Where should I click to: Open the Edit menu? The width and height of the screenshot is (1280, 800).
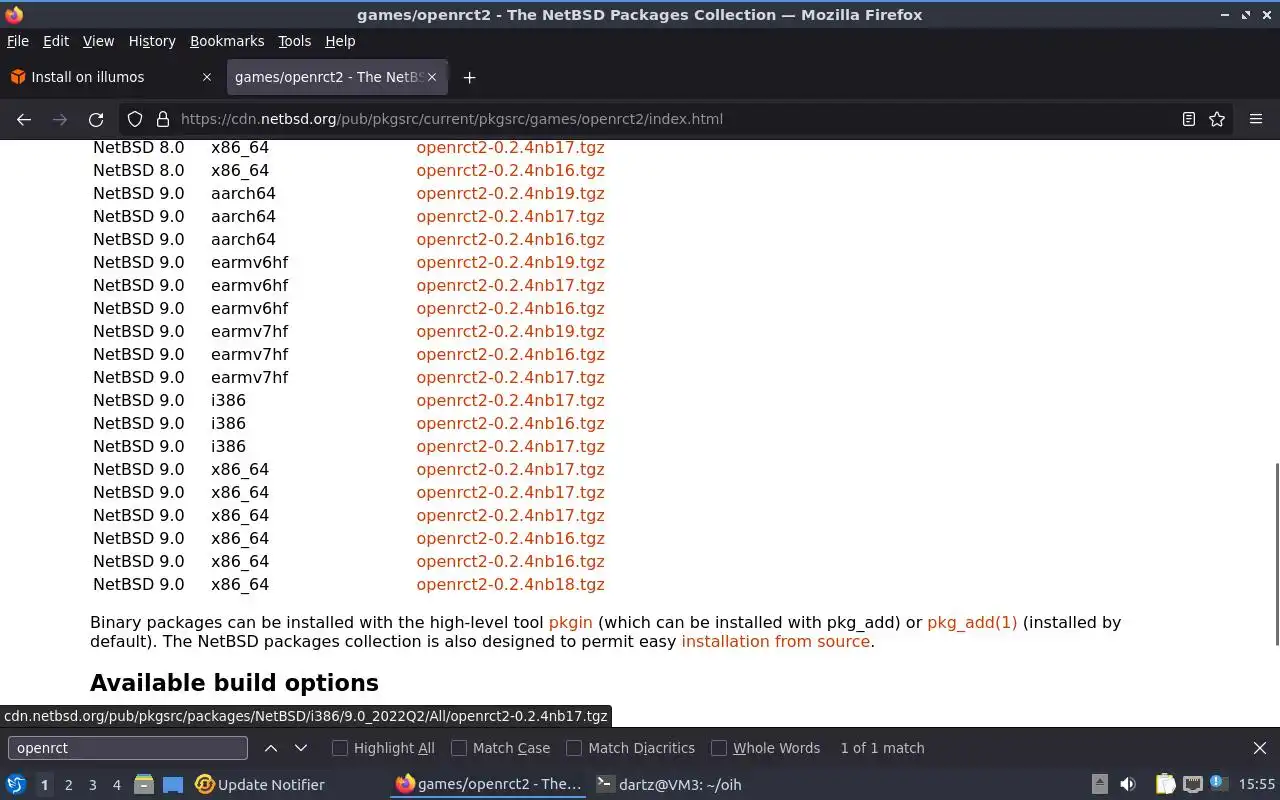click(56, 41)
